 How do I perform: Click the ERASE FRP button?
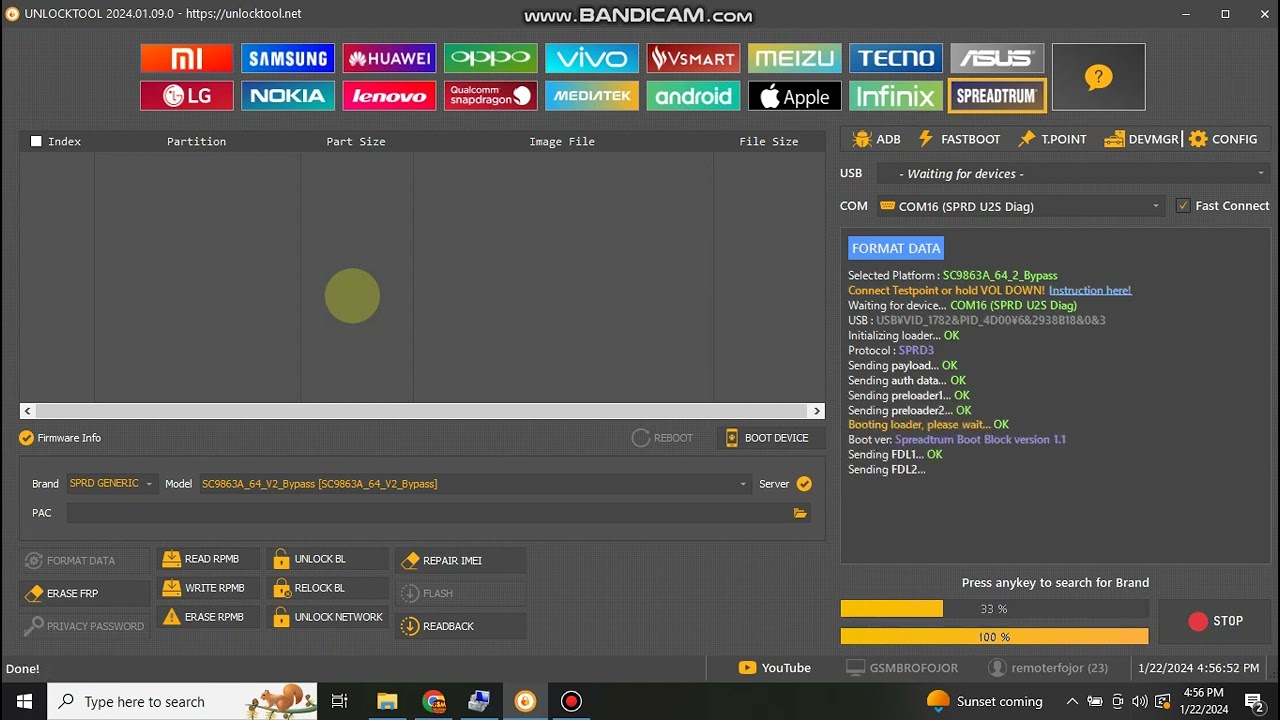coord(85,593)
